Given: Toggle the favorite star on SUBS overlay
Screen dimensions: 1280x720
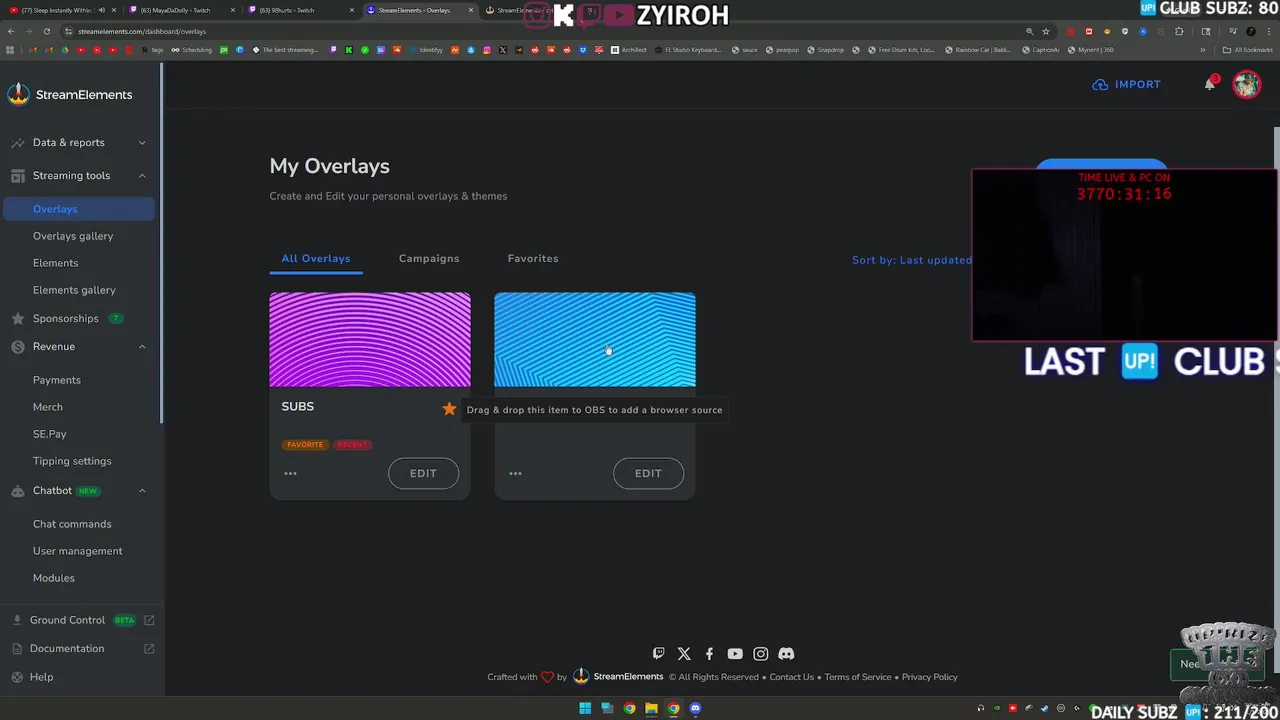Looking at the screenshot, I should click(x=449, y=408).
